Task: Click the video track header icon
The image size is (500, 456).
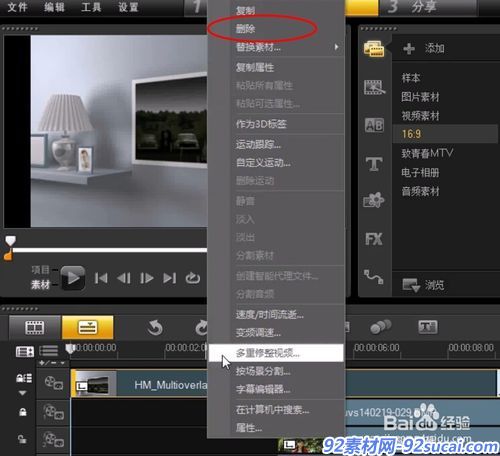Action: pyautogui.click(x=53, y=383)
